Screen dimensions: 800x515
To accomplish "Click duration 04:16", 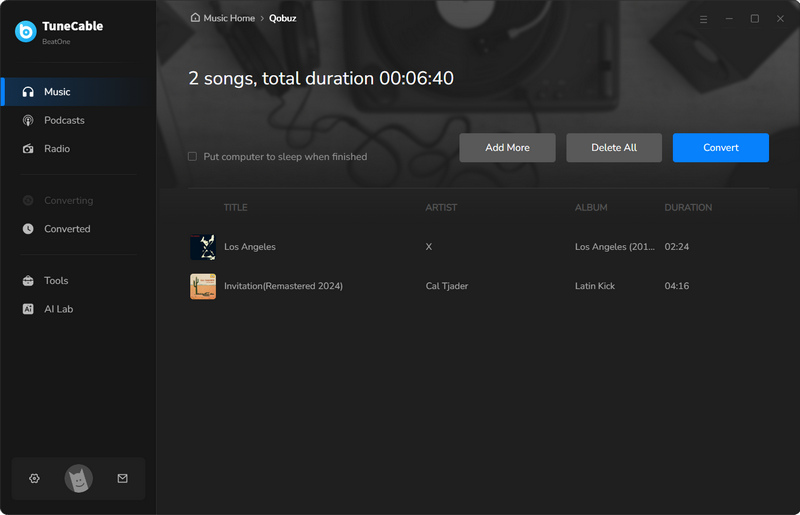I will pos(677,286).
